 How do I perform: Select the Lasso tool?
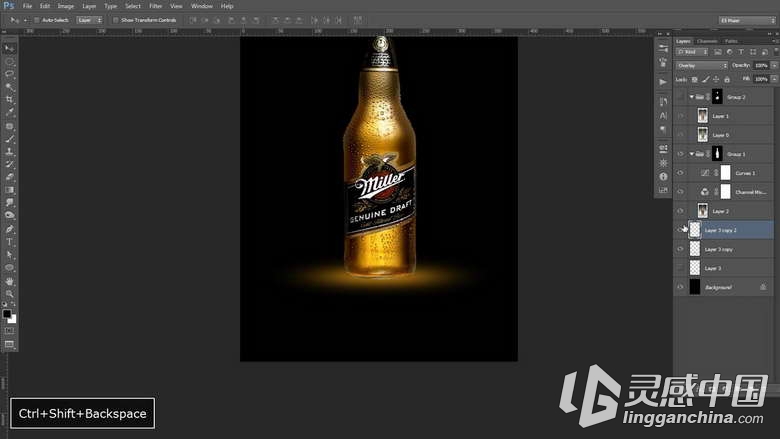coord(9,74)
